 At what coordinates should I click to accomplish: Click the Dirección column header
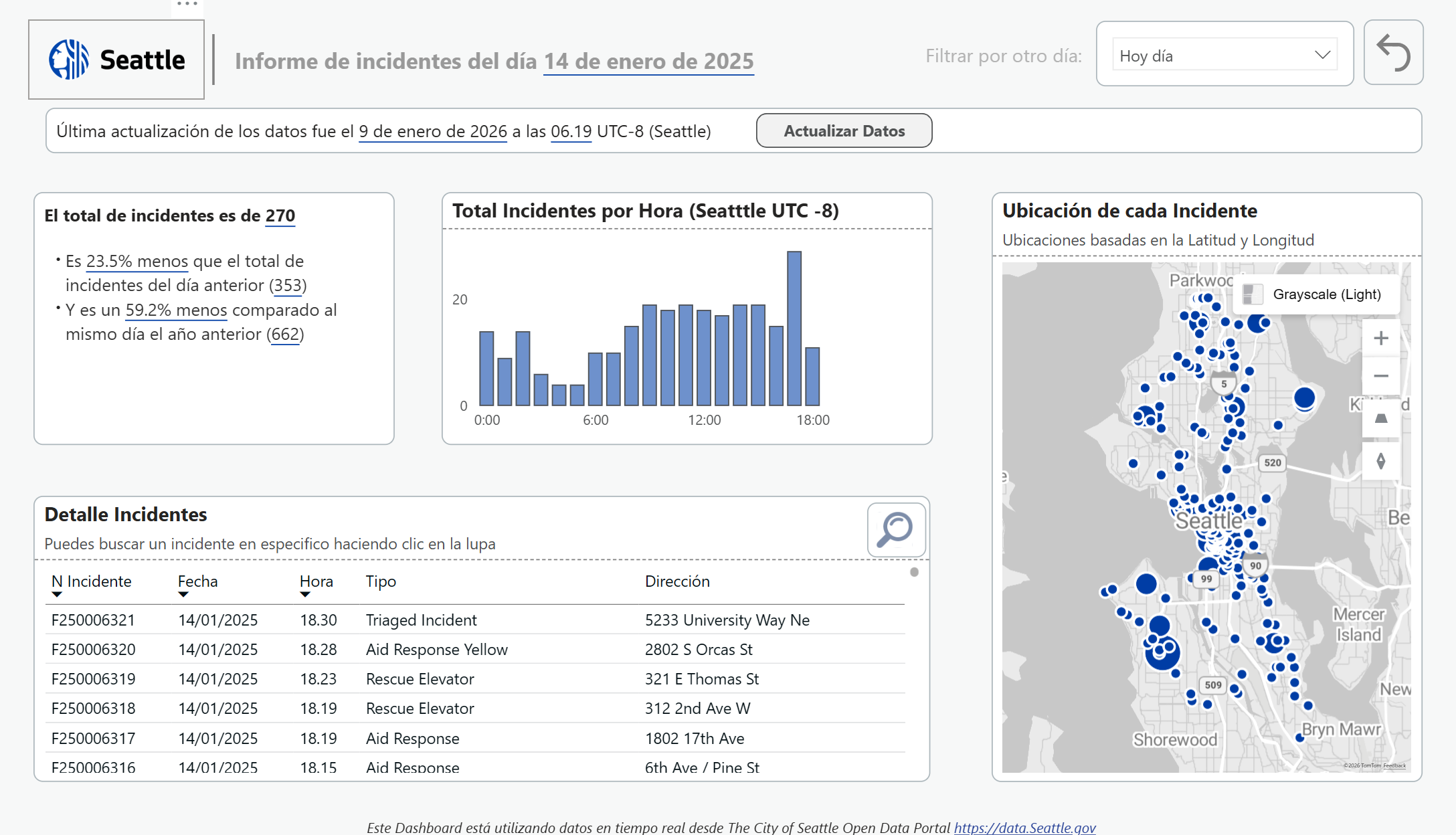coord(677,581)
